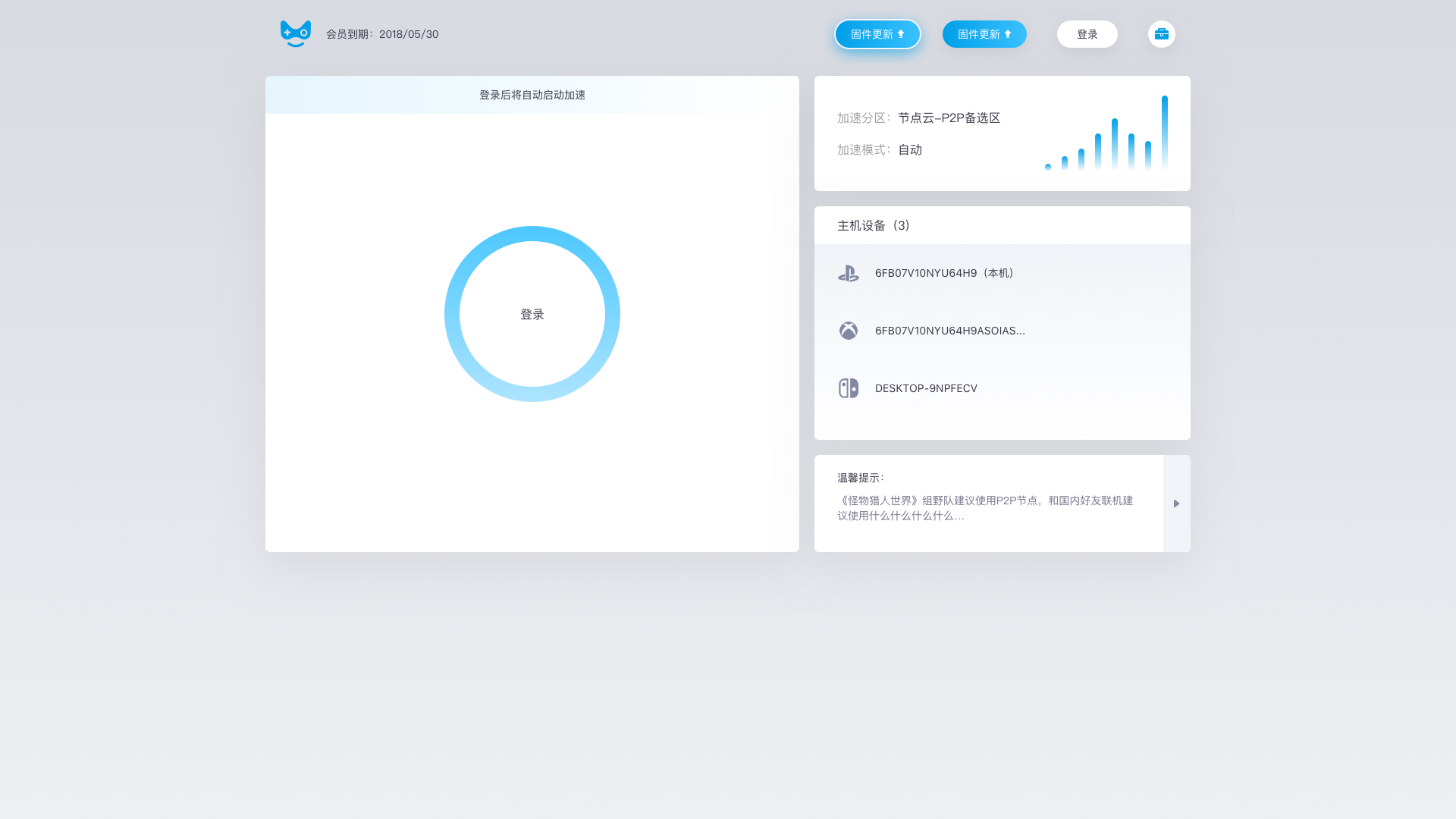Click the 温馨提示 tip message text
This screenshot has width=1456, height=819.
(985, 508)
